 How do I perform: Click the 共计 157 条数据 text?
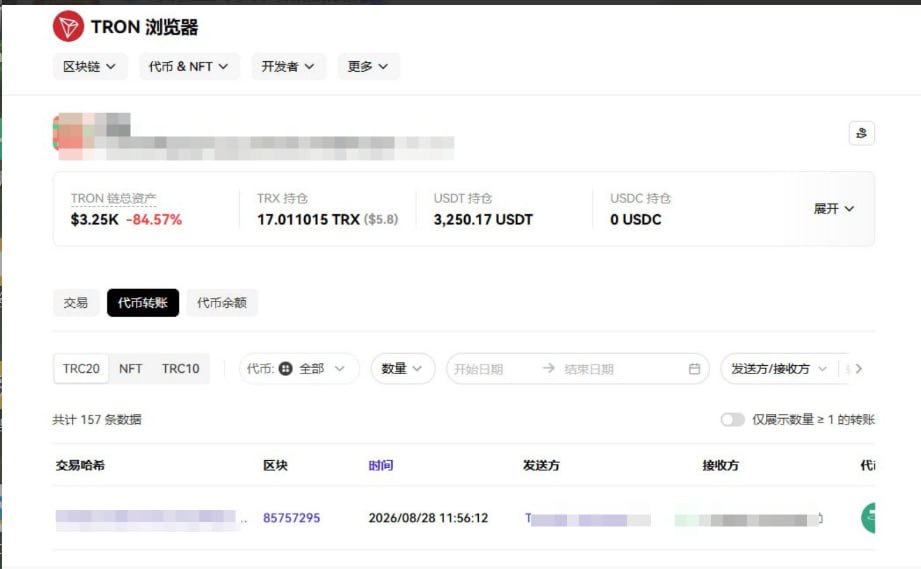97,420
